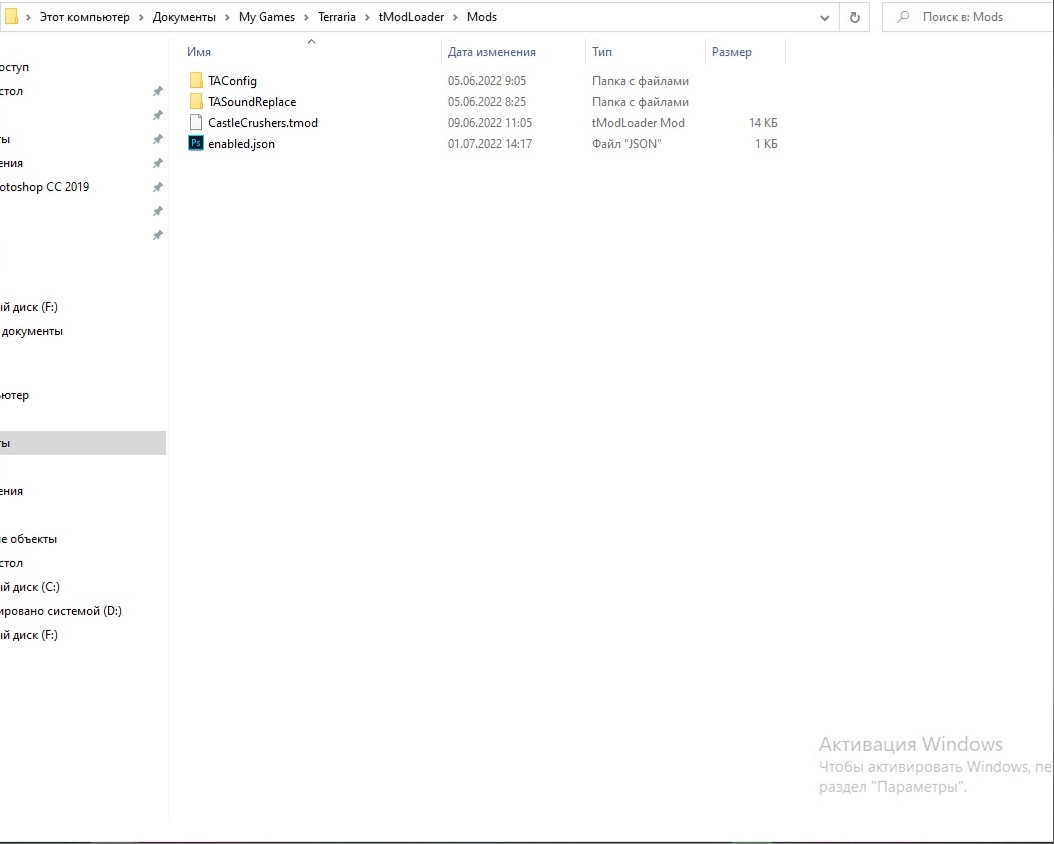Expand the chevron before Этот компьютер breadcrumb

28,17
